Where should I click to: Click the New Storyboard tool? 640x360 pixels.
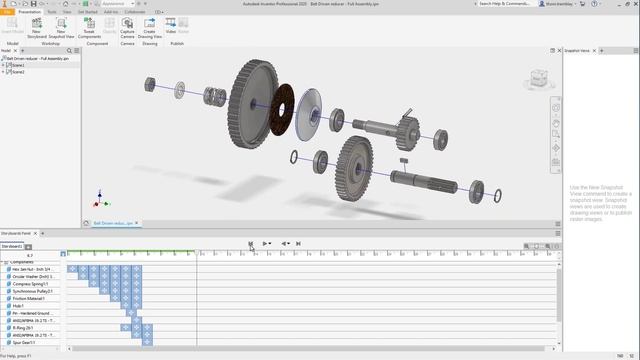(x=36, y=28)
